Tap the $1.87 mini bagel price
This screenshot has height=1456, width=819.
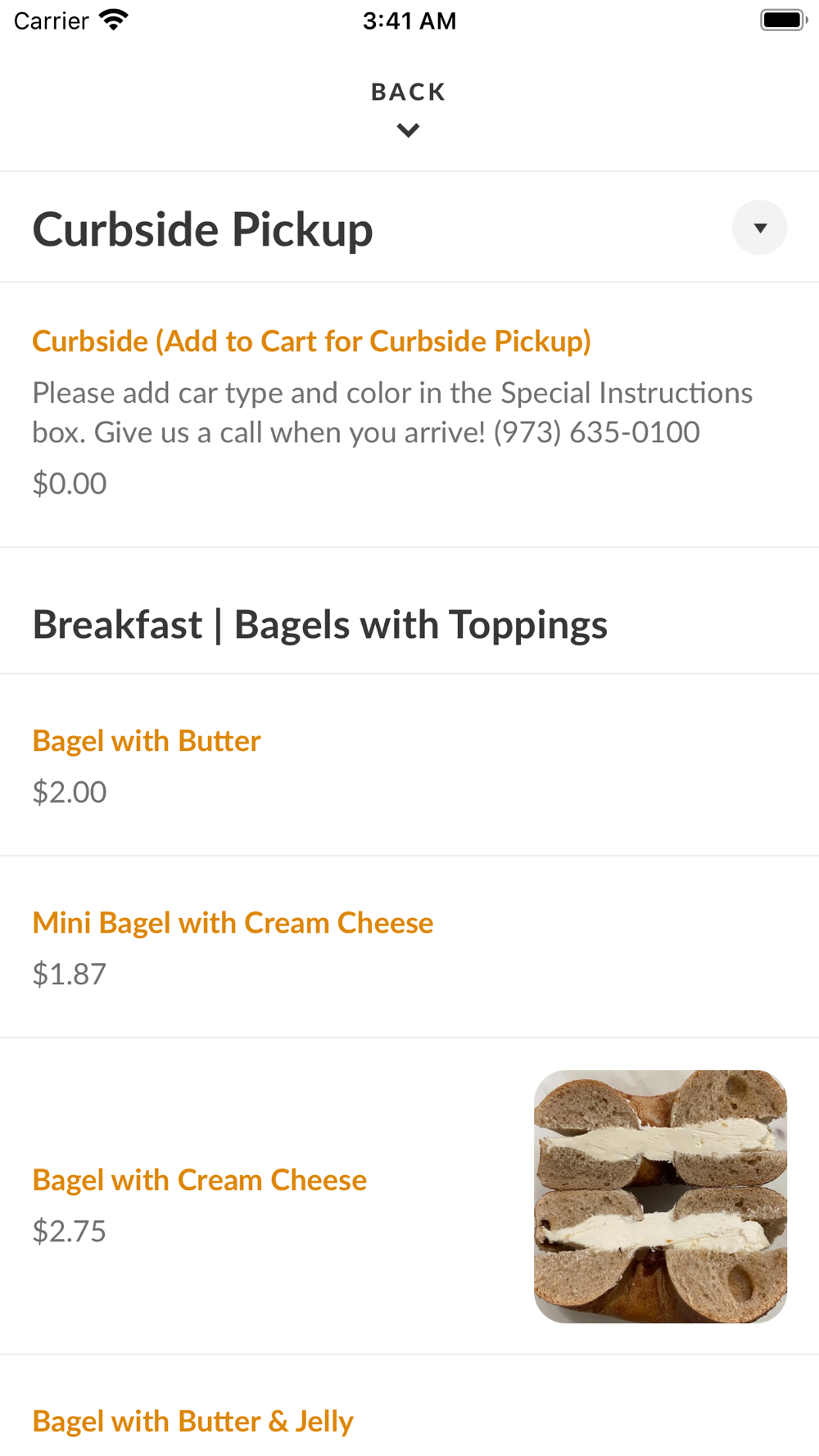[x=70, y=974]
